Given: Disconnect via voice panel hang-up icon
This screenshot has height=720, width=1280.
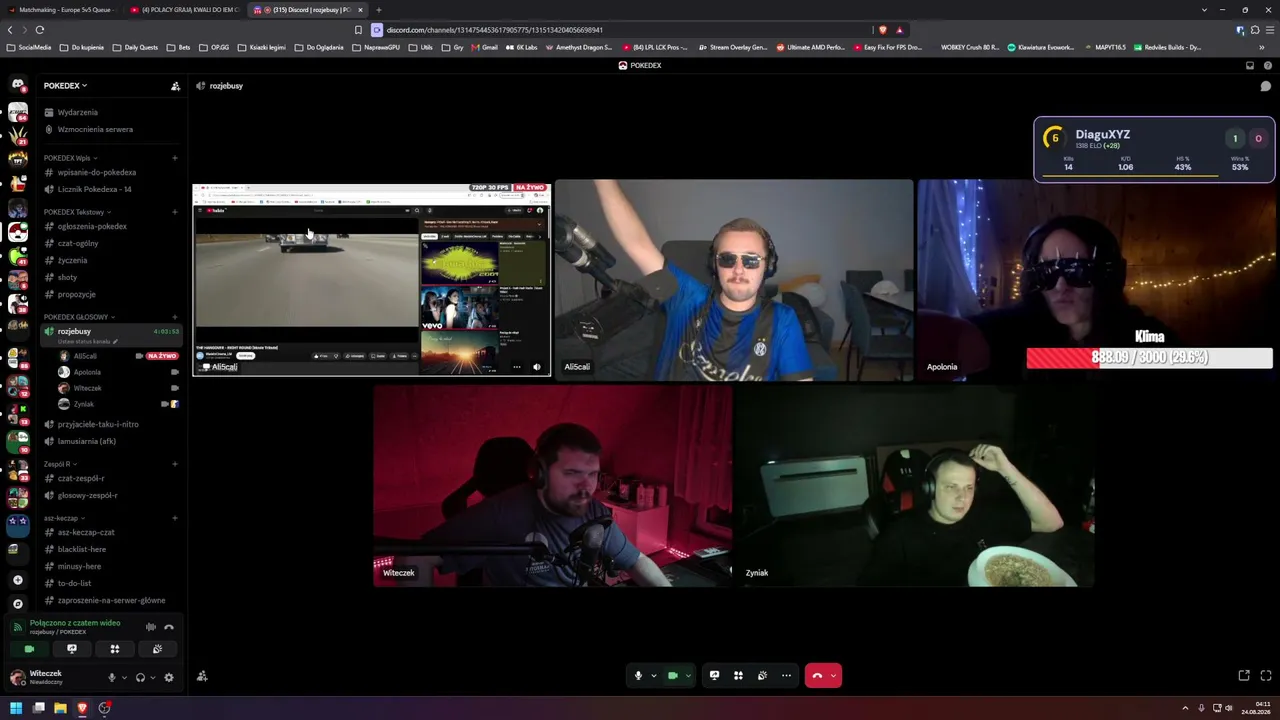Looking at the screenshot, I should point(169,627).
